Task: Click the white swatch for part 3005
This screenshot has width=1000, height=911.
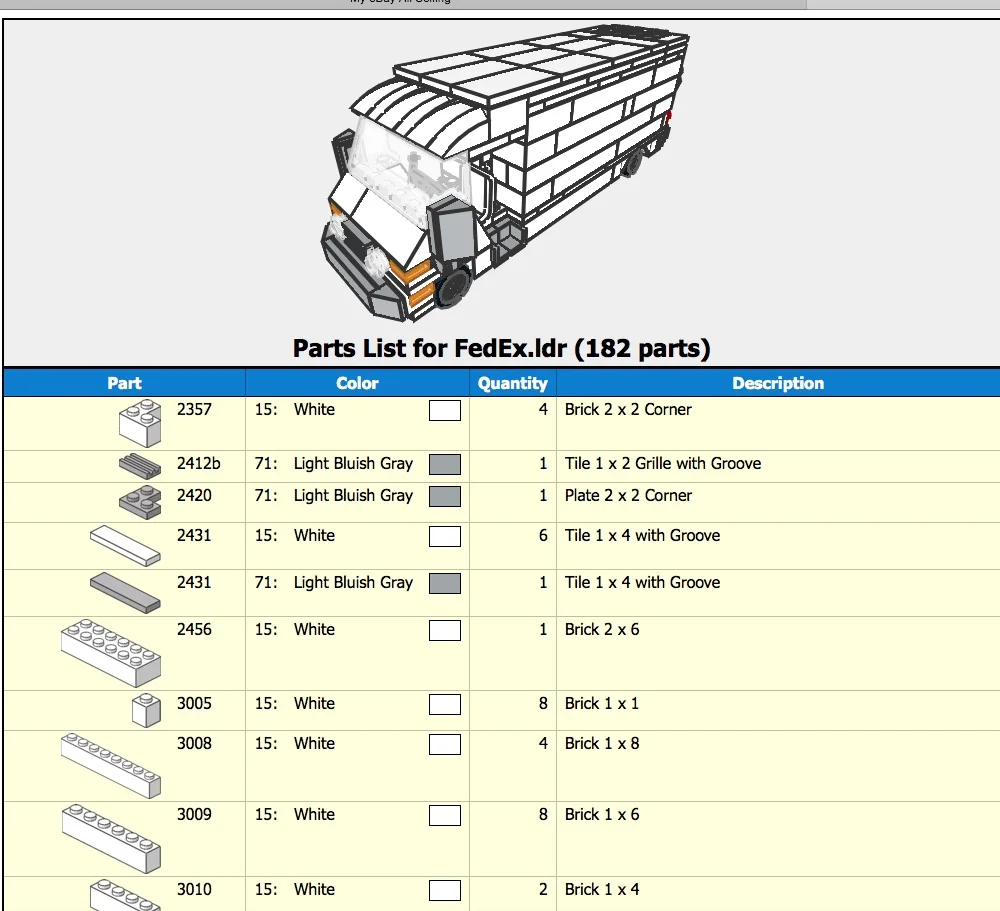Action: click(445, 704)
